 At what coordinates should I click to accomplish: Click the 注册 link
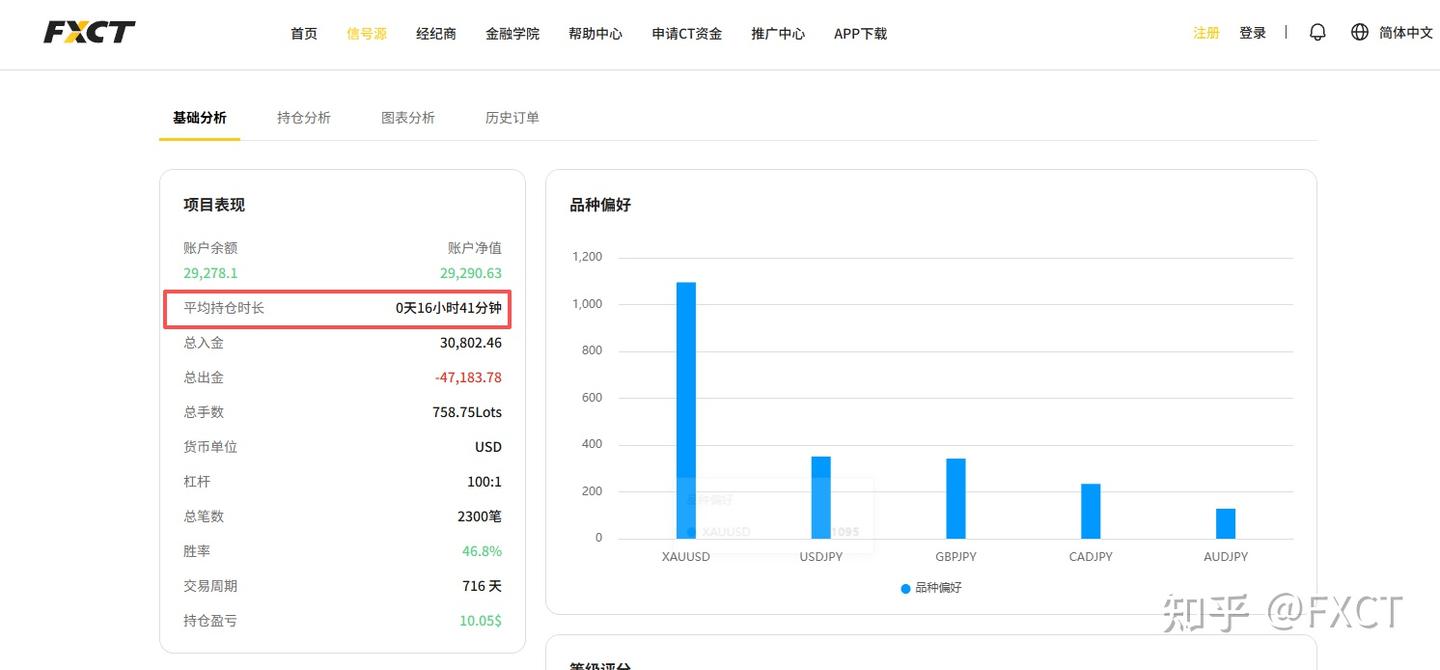coord(1206,33)
